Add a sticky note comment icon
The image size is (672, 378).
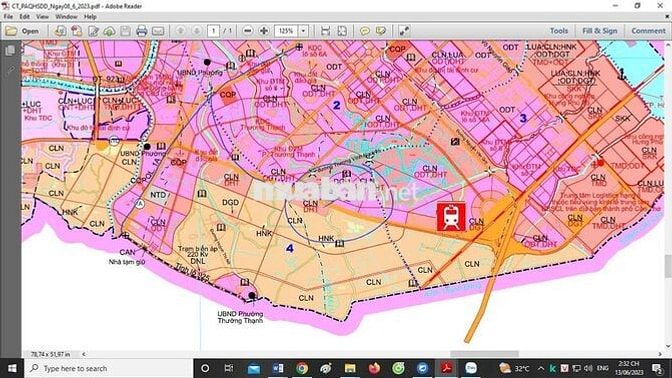(x=365, y=31)
